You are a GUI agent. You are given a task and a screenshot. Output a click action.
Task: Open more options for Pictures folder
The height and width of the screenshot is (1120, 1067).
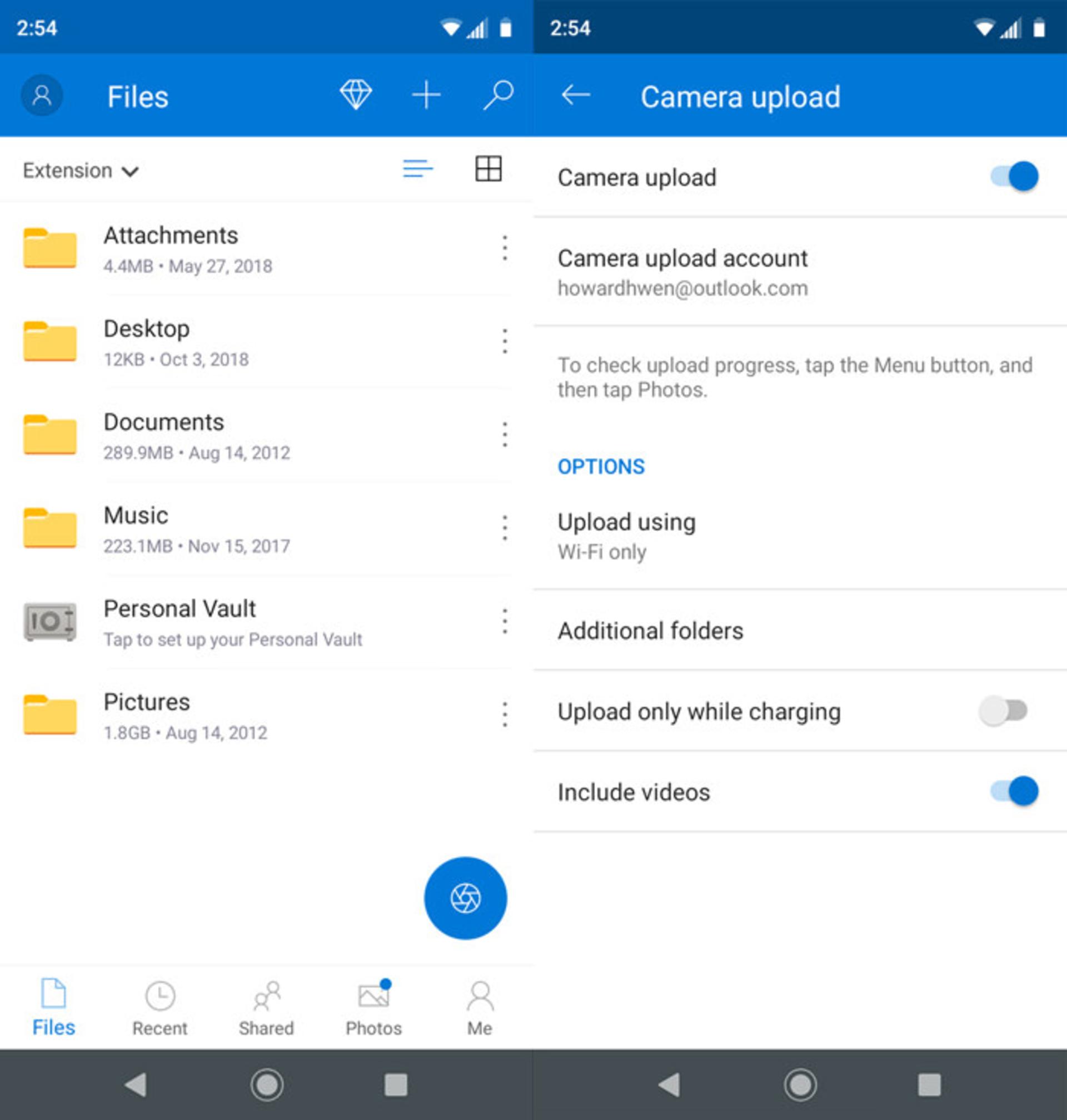point(505,714)
